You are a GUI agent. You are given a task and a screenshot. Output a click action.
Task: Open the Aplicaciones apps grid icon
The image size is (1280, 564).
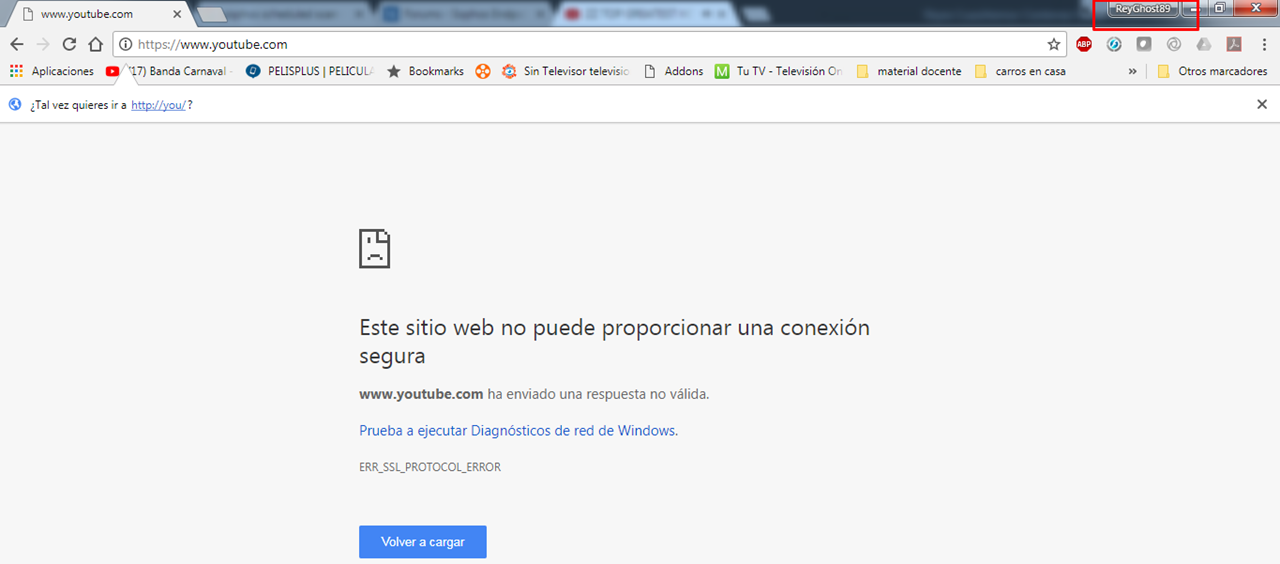point(16,71)
